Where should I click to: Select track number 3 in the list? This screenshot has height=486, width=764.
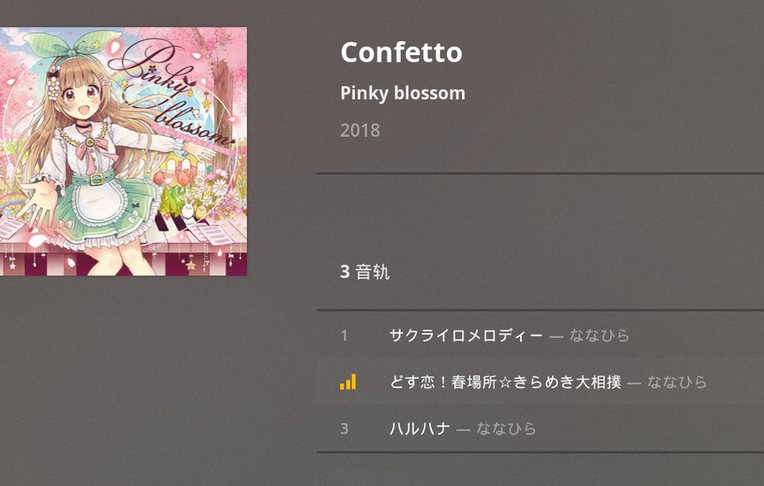(344, 429)
